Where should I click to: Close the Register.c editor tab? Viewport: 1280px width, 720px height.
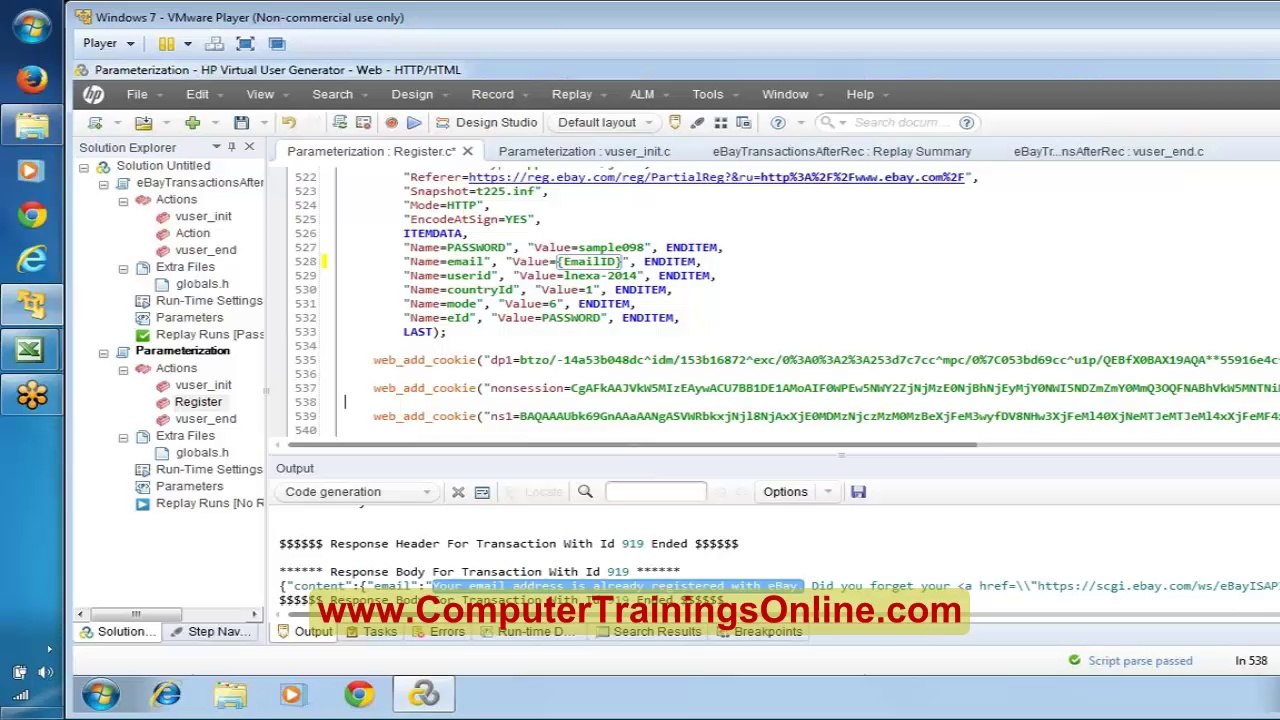[467, 151]
